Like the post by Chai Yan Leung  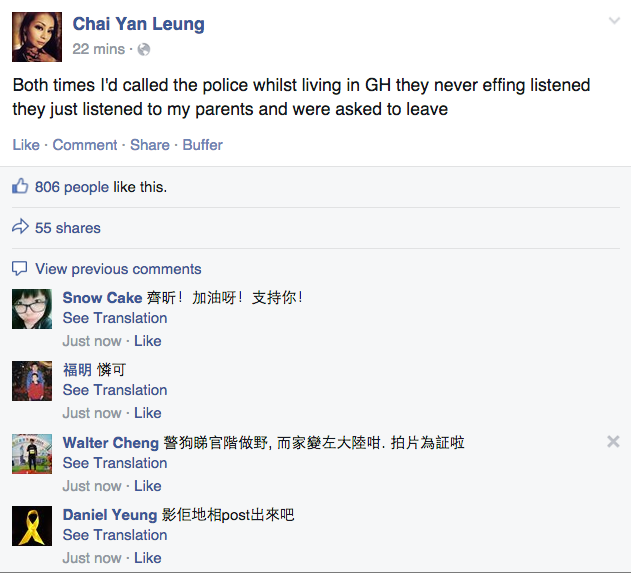[26, 145]
